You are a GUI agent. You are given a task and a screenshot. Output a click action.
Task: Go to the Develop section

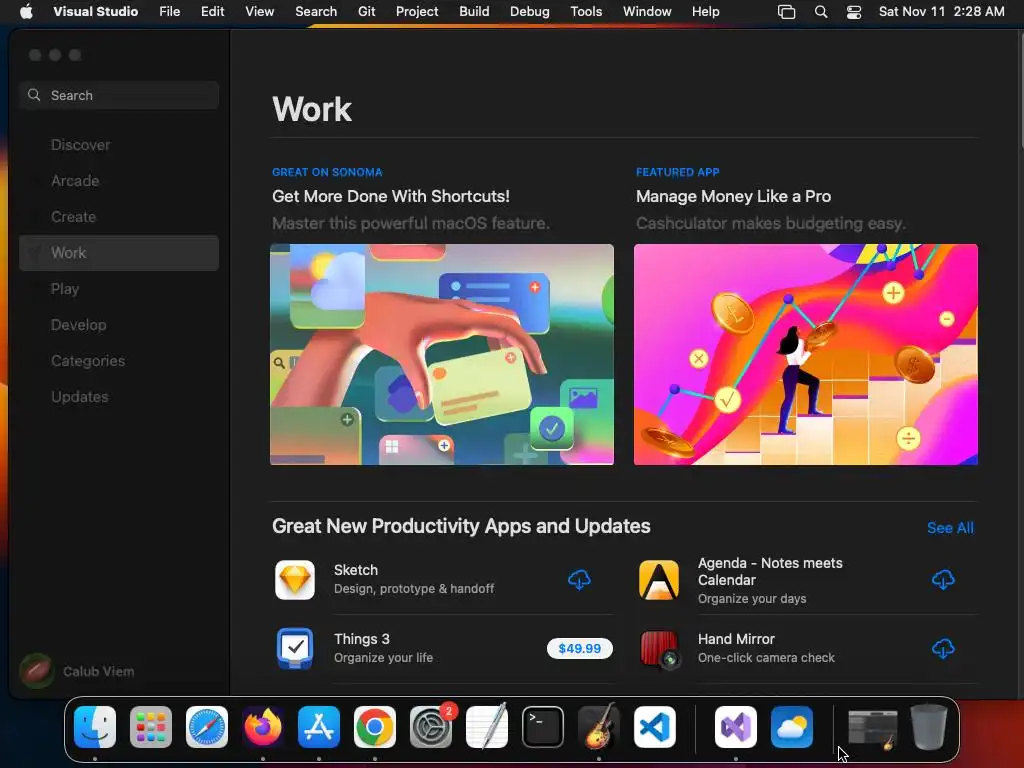[119, 325]
